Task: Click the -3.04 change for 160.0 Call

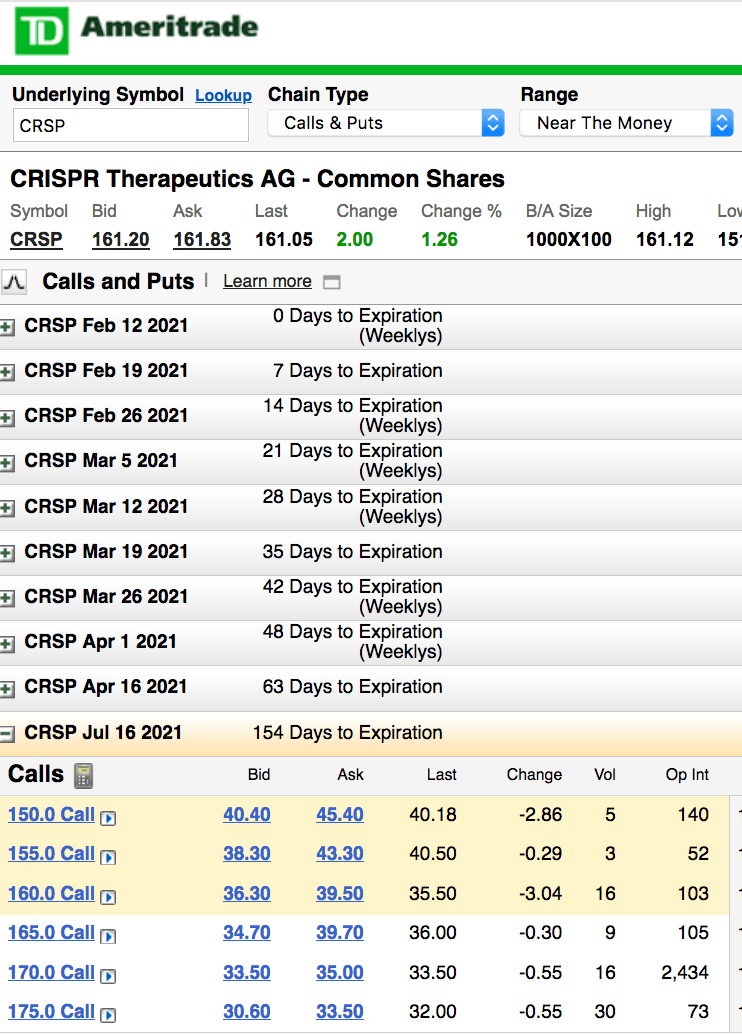Action: (540, 894)
